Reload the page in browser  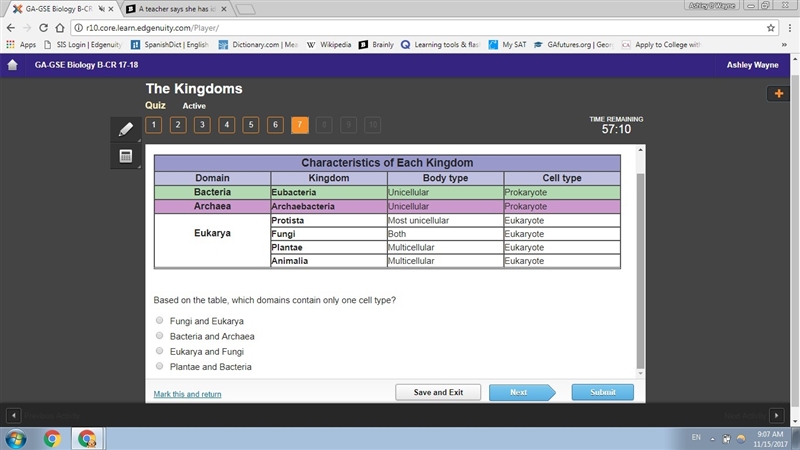(43, 28)
